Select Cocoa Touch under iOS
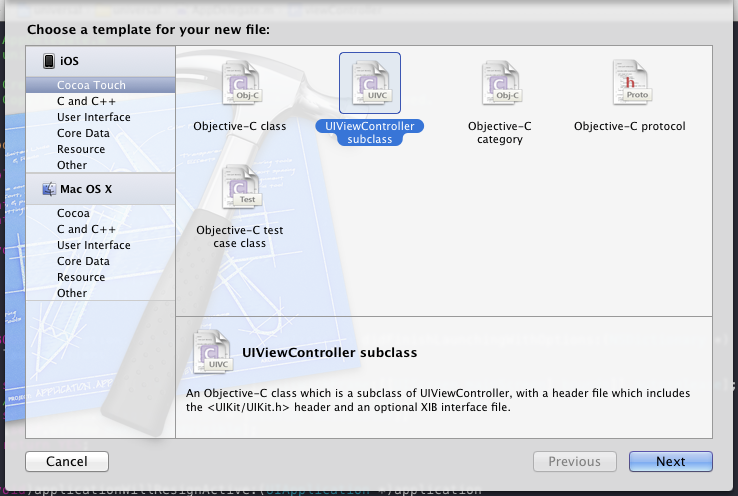This screenshot has height=496, width=738. pyautogui.click(x=91, y=85)
